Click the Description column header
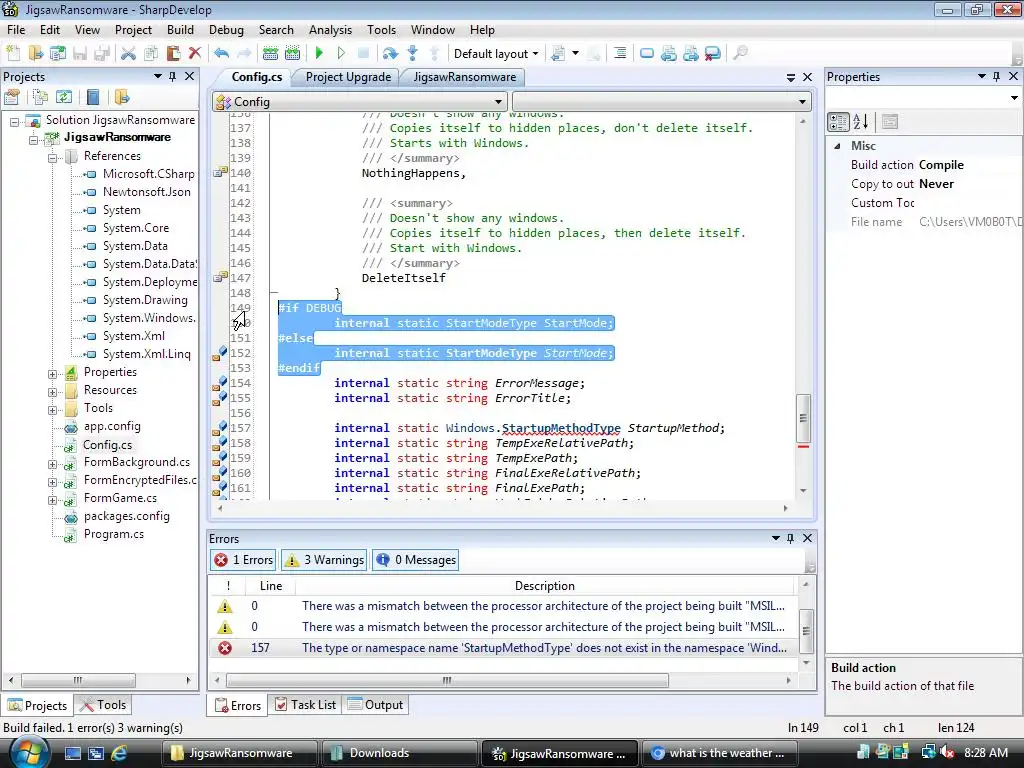This screenshot has width=1024, height=768. point(545,586)
